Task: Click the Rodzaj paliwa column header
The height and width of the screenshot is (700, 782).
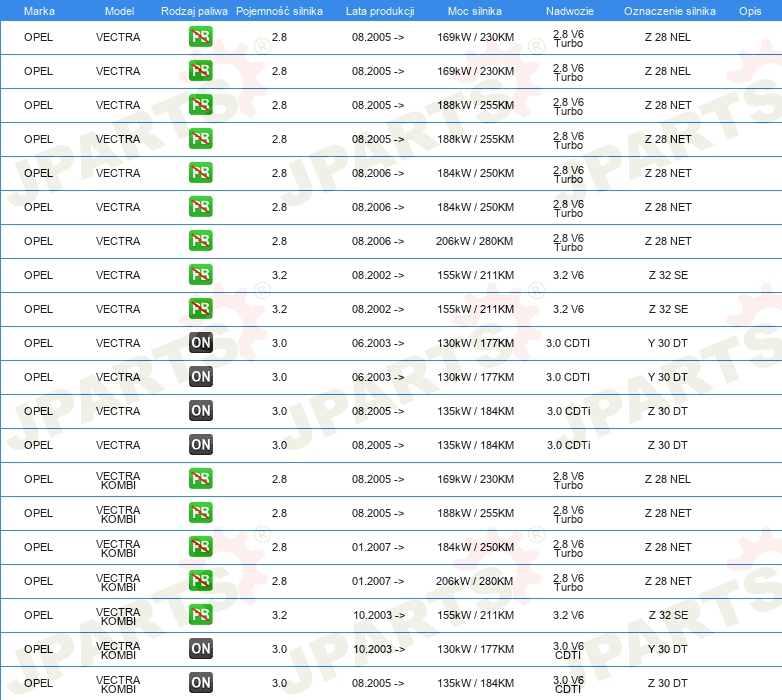Action: (194, 11)
